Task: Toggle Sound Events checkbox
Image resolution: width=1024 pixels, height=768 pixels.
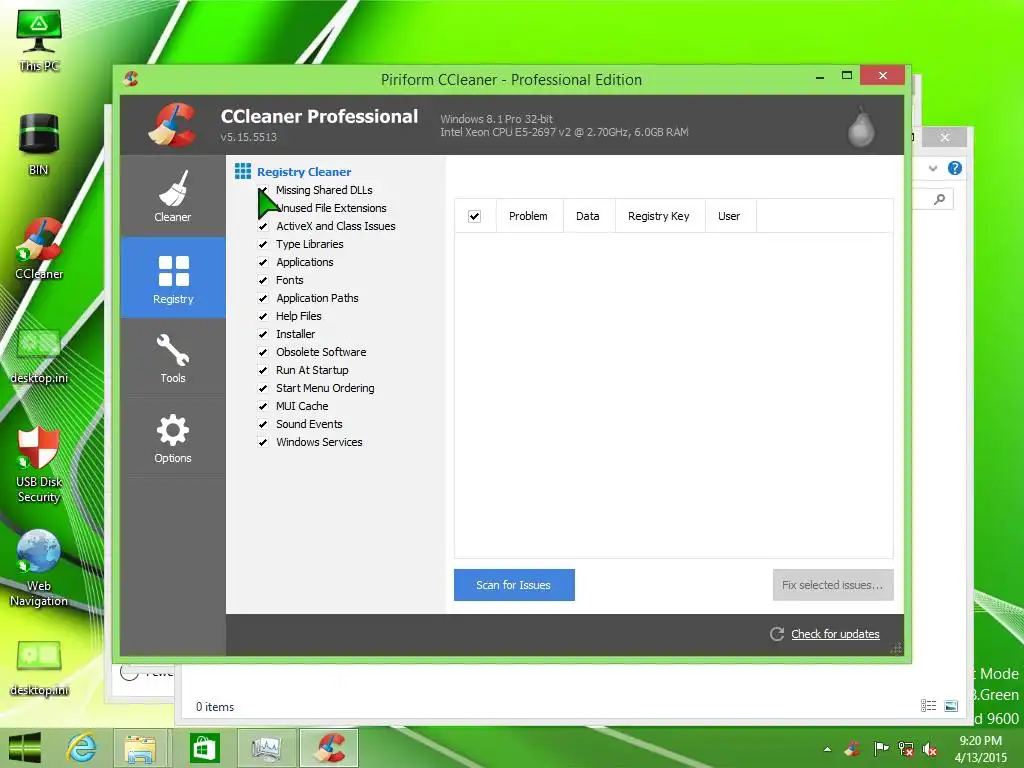Action: (x=263, y=424)
